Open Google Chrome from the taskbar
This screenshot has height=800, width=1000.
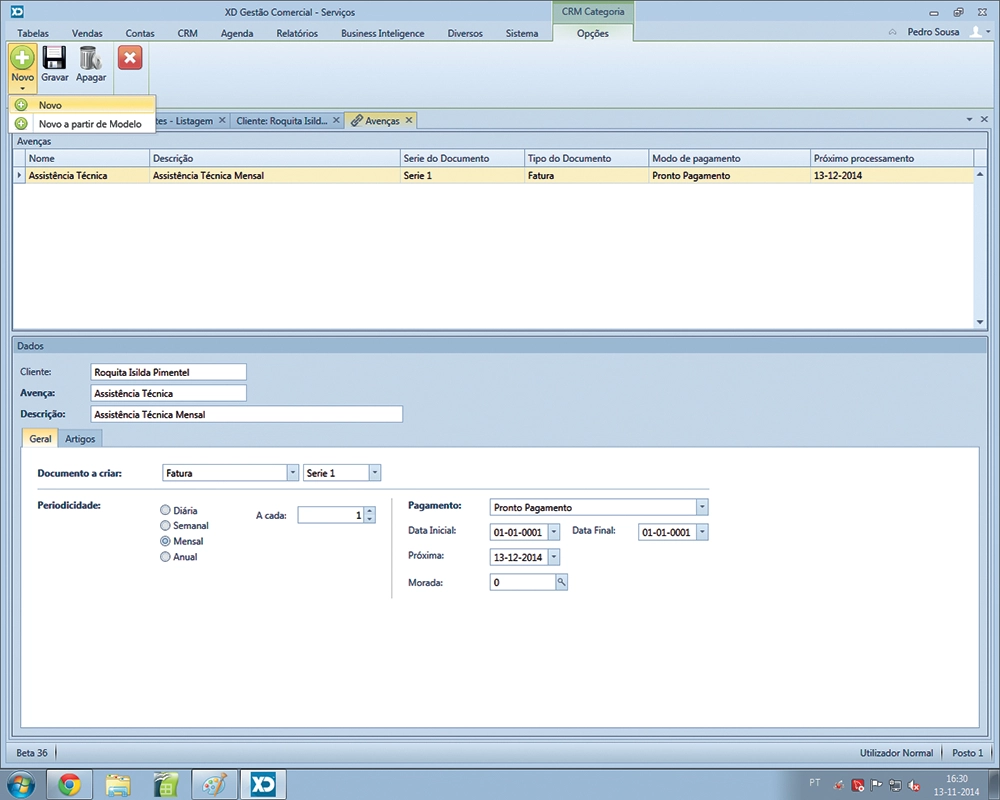click(x=69, y=784)
